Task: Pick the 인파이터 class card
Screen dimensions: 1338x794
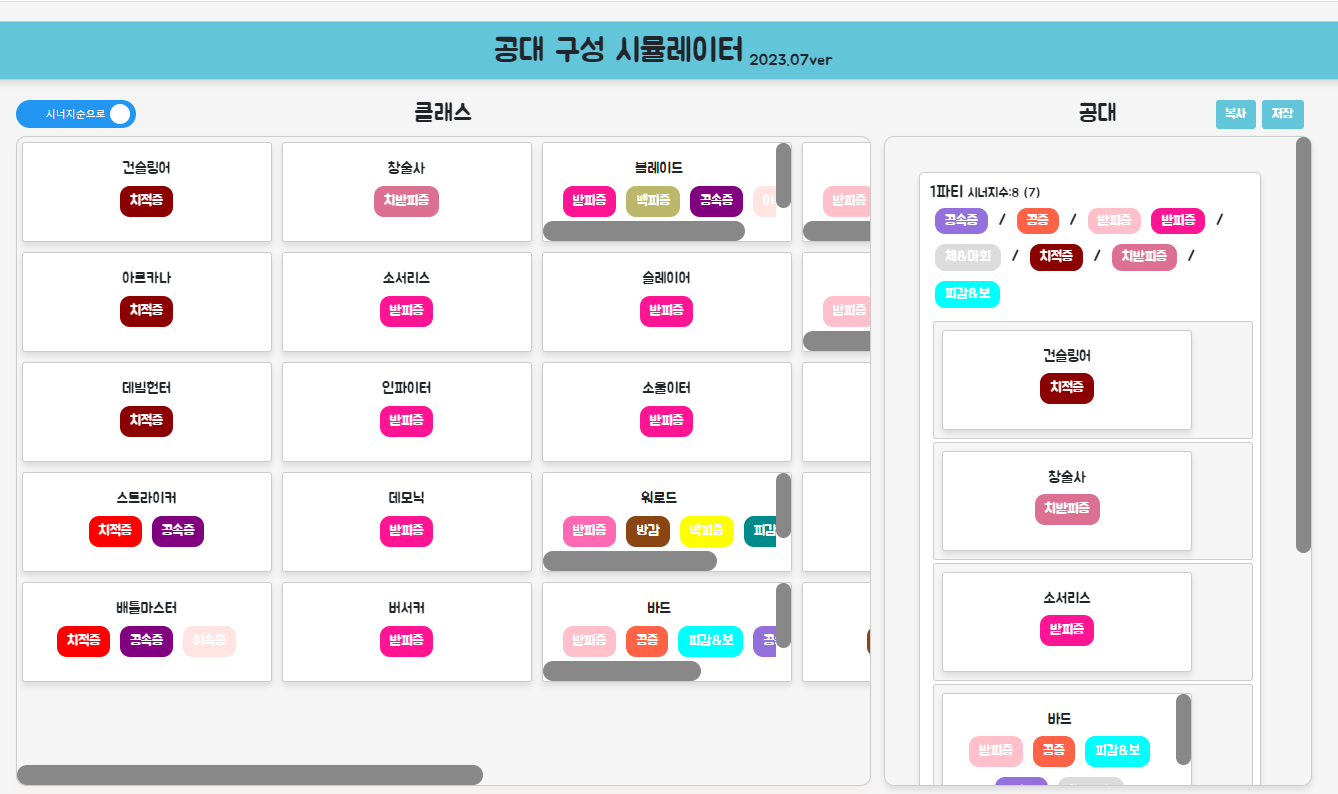Action: 406,411
